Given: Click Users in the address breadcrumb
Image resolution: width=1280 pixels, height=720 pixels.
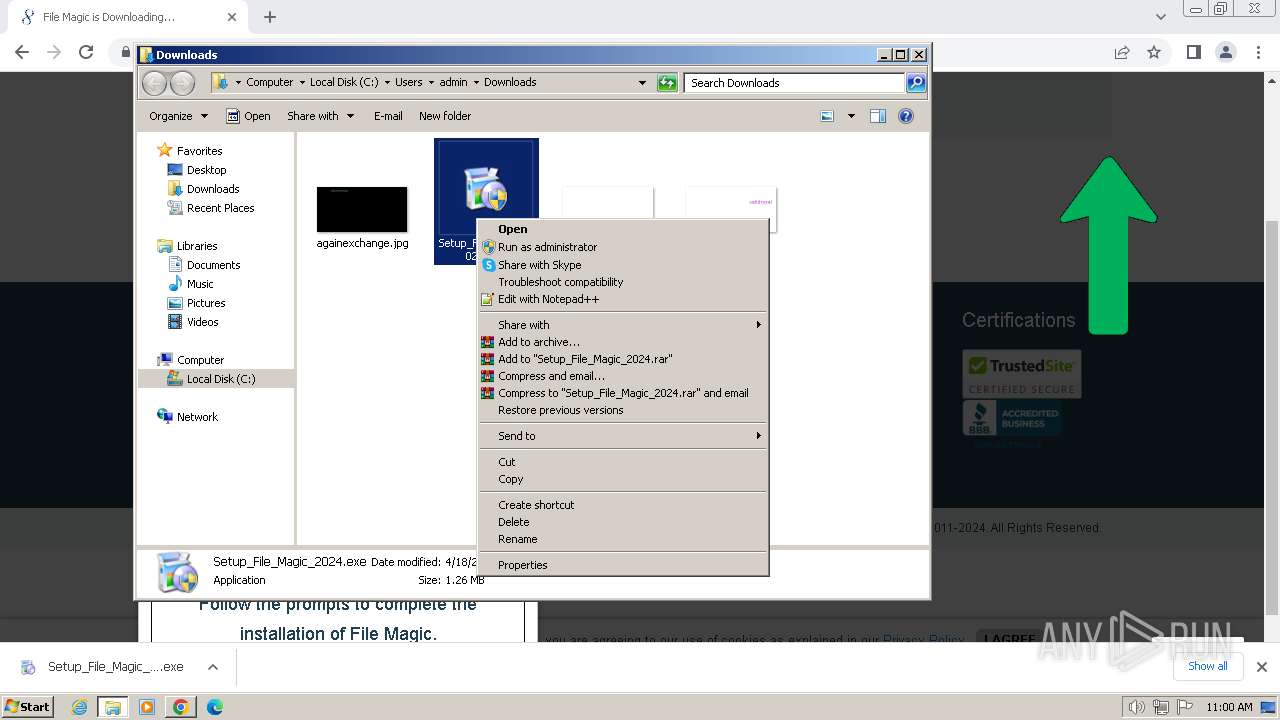Looking at the screenshot, I should click(408, 82).
